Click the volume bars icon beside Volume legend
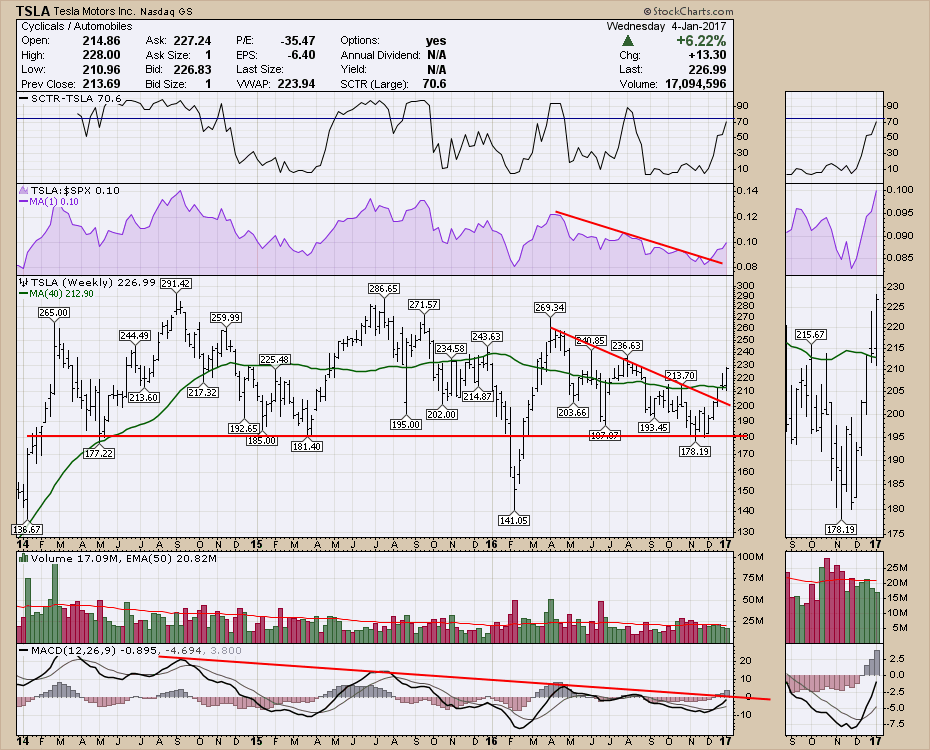Screen dimensions: 930x750 click(x=24, y=558)
